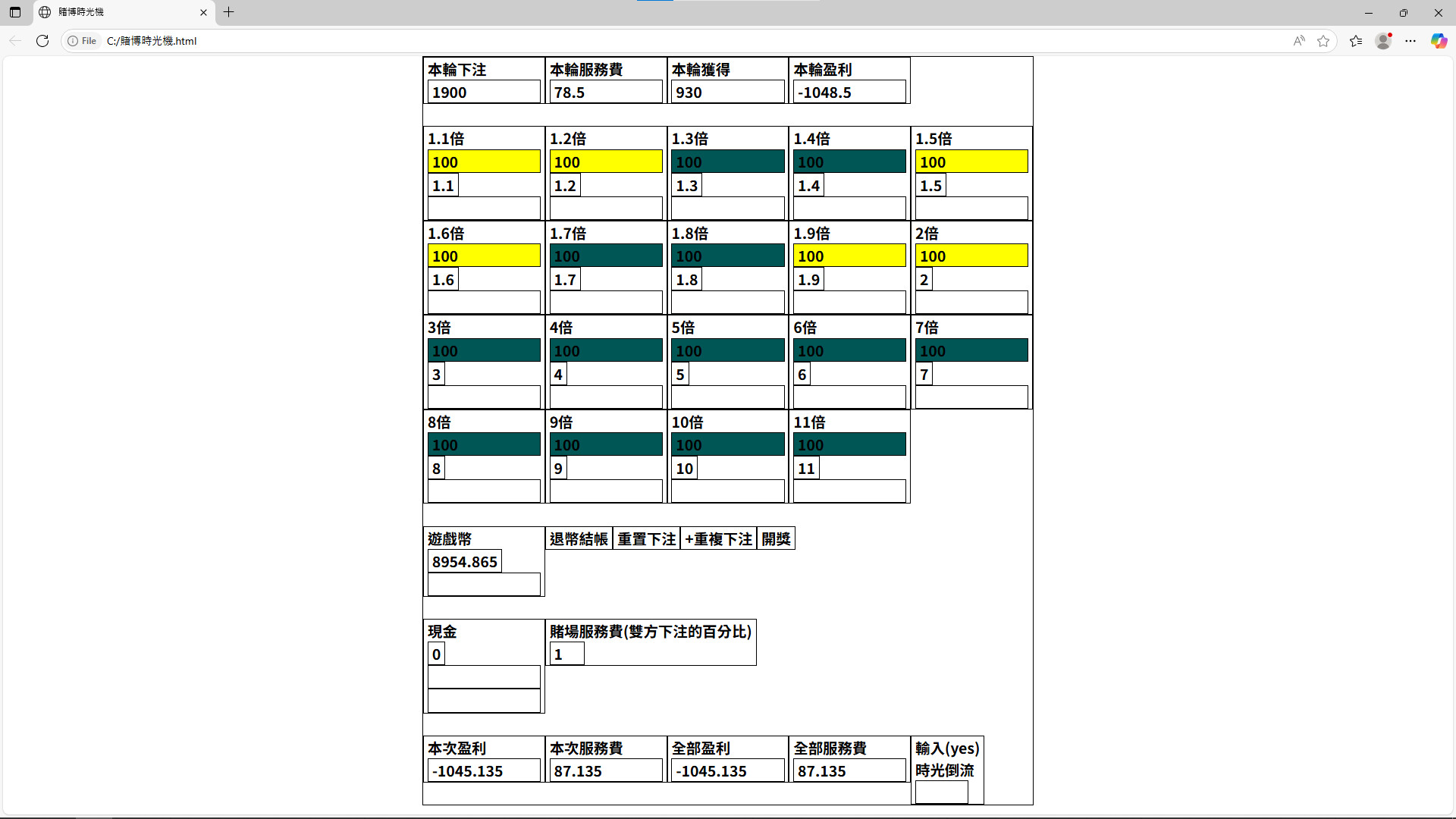The width and height of the screenshot is (1456, 819).
Task: Click the Read aloud icon
Action: coord(1299,41)
